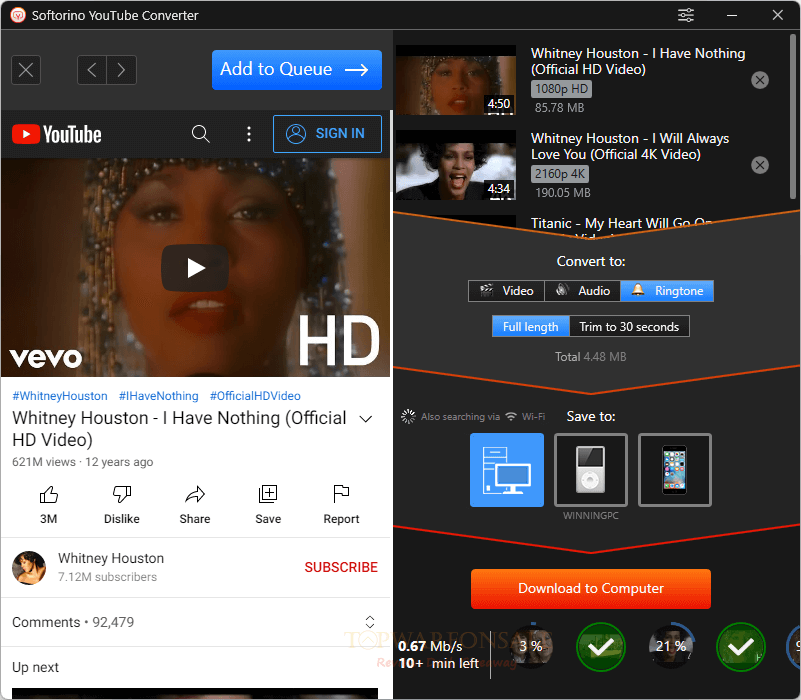The height and width of the screenshot is (700, 801).
Task: Select the iPhone device as destination
Action: point(675,470)
